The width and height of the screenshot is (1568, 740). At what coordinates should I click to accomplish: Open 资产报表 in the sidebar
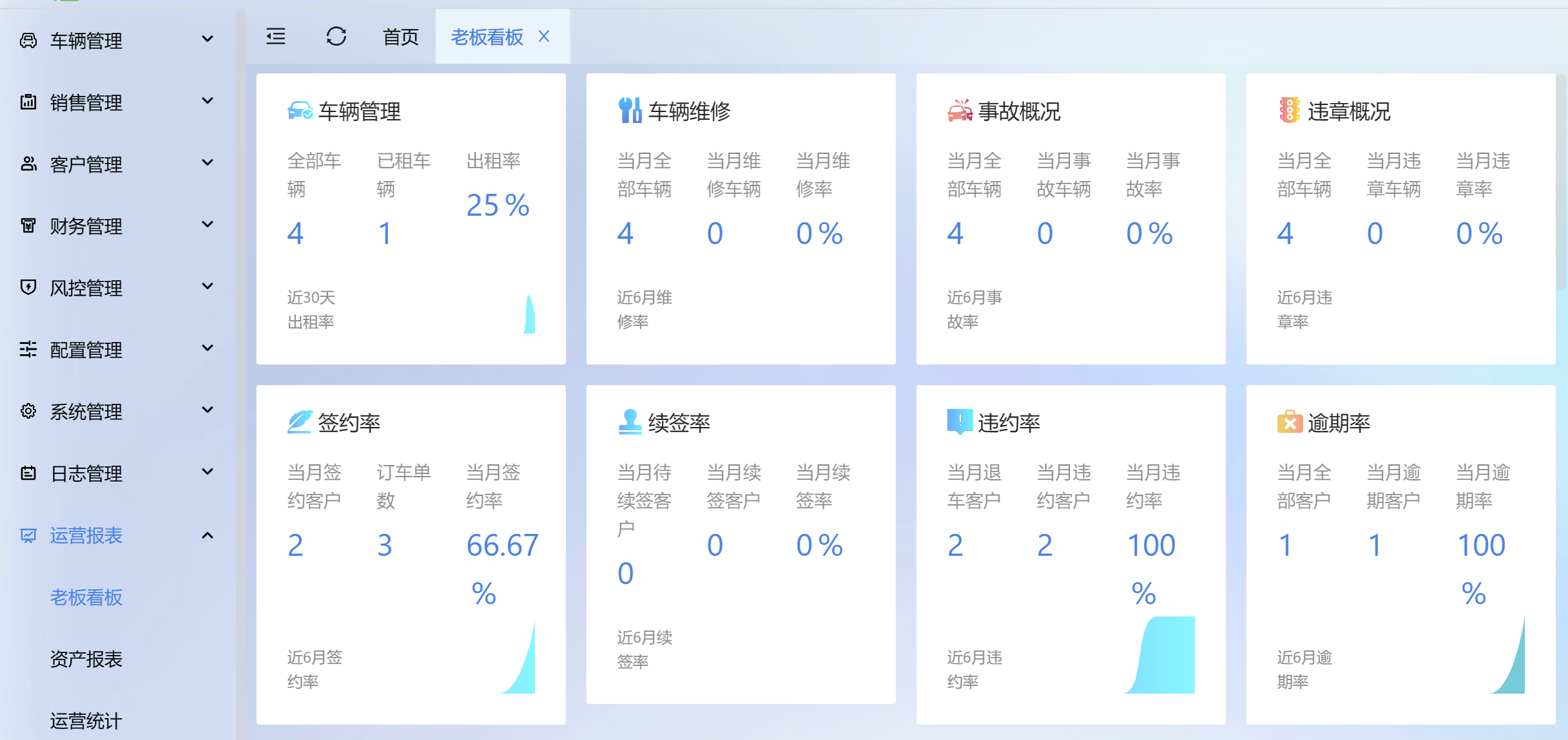[x=86, y=659]
